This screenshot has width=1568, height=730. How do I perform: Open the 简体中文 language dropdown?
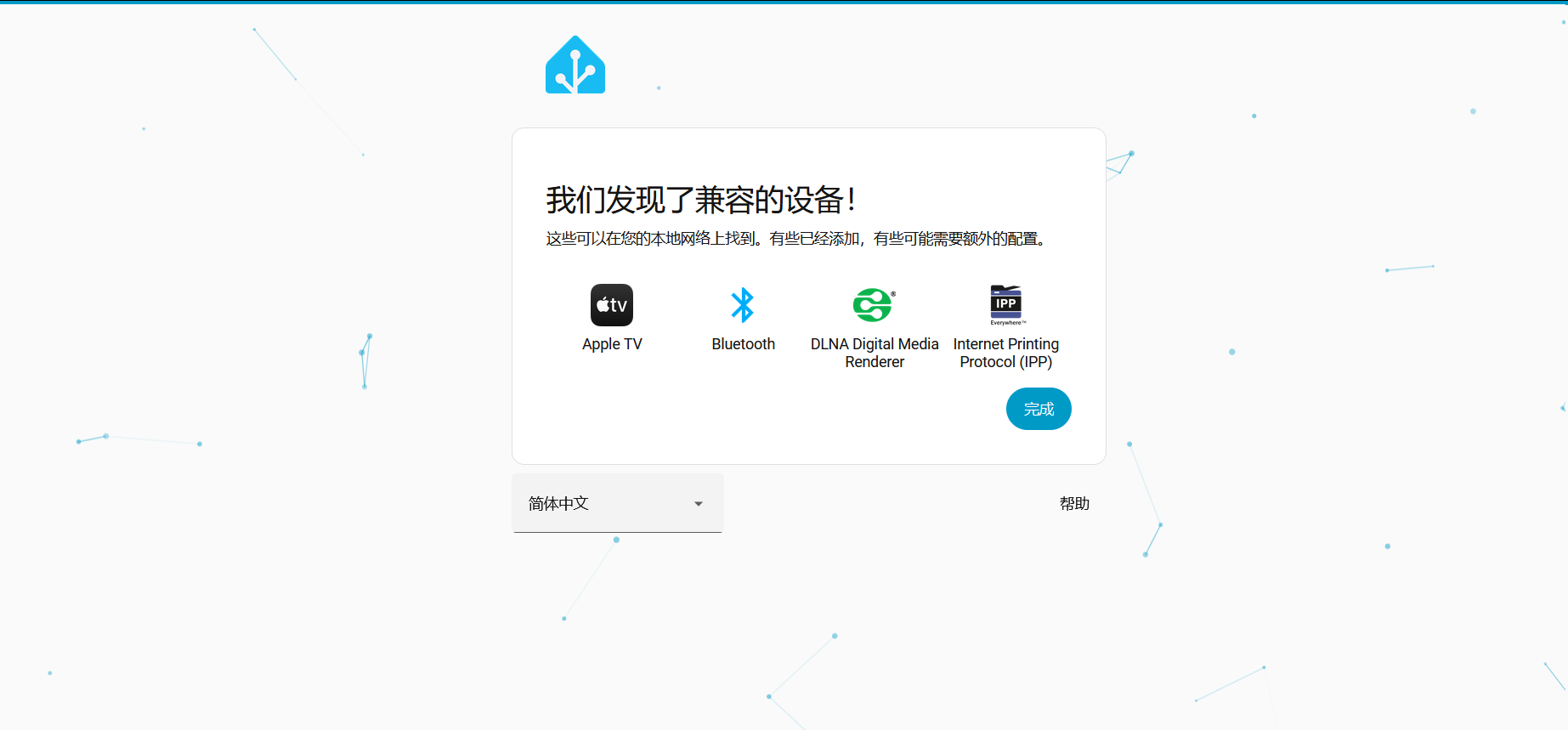pos(617,503)
